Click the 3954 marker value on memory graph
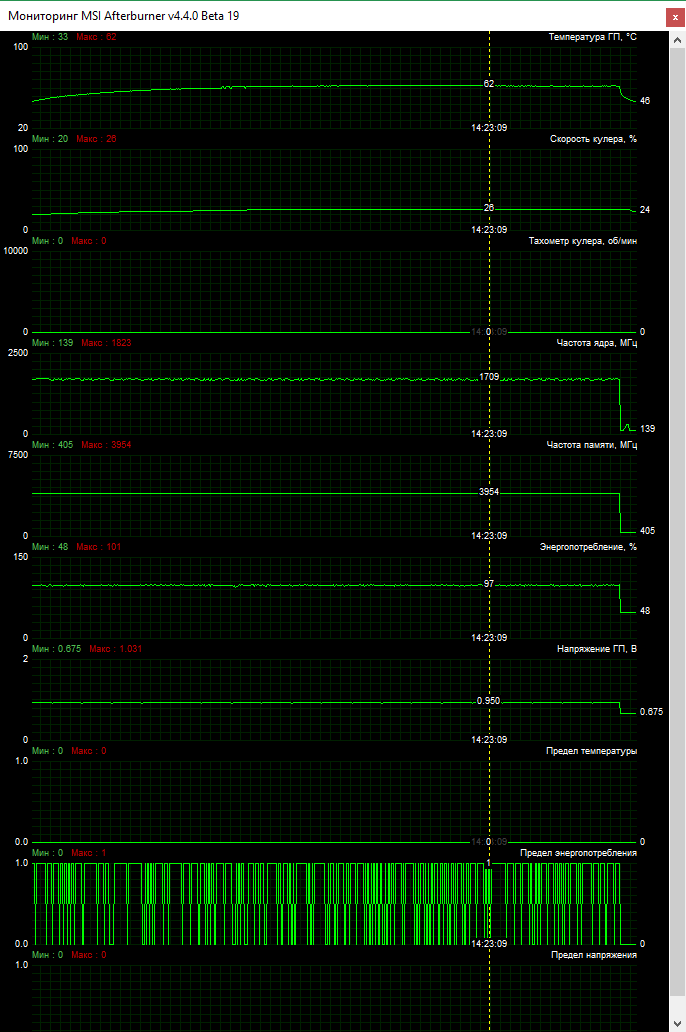Viewport: 686px width, 1032px height. [x=489, y=492]
